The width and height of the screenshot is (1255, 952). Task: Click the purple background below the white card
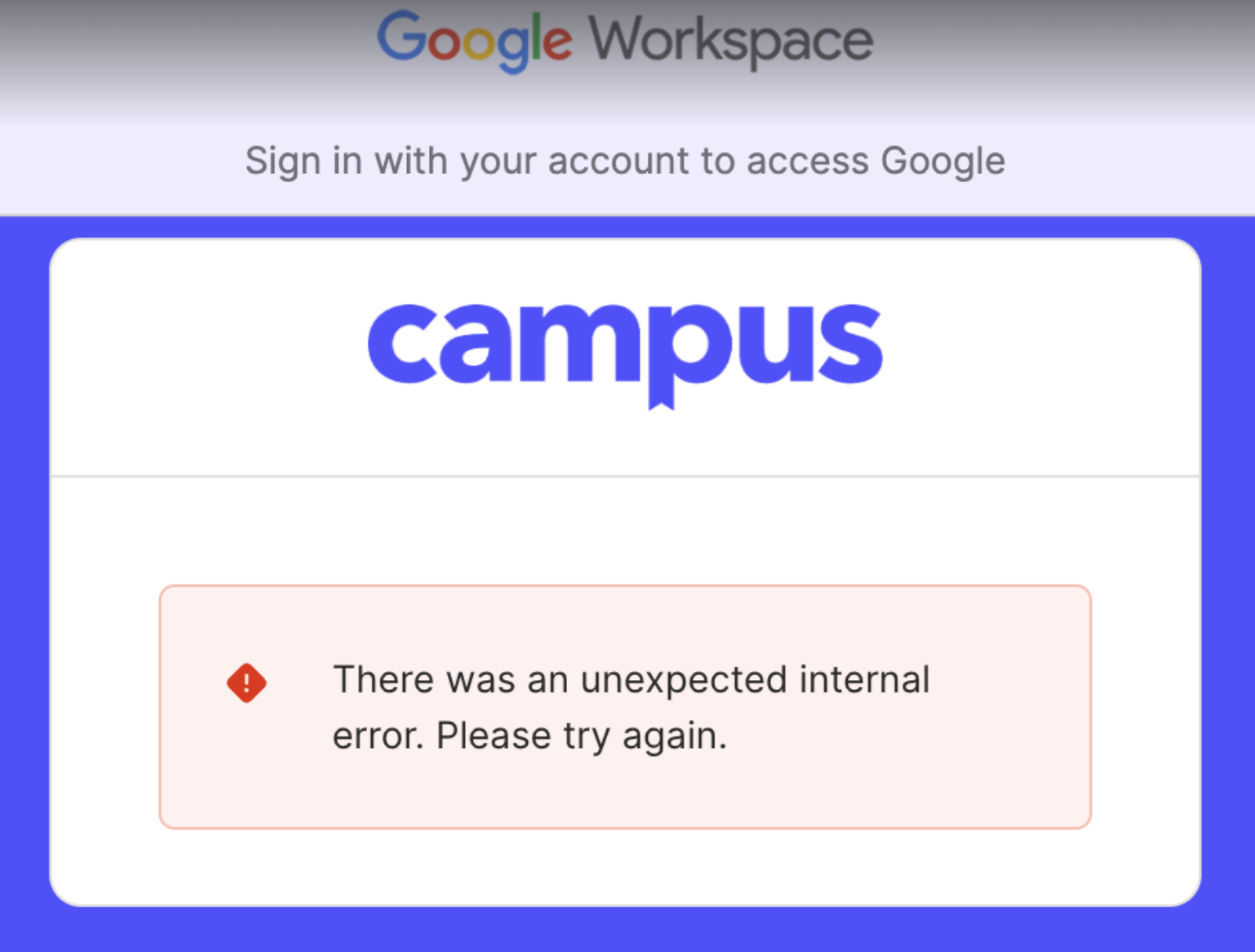[x=627, y=930]
